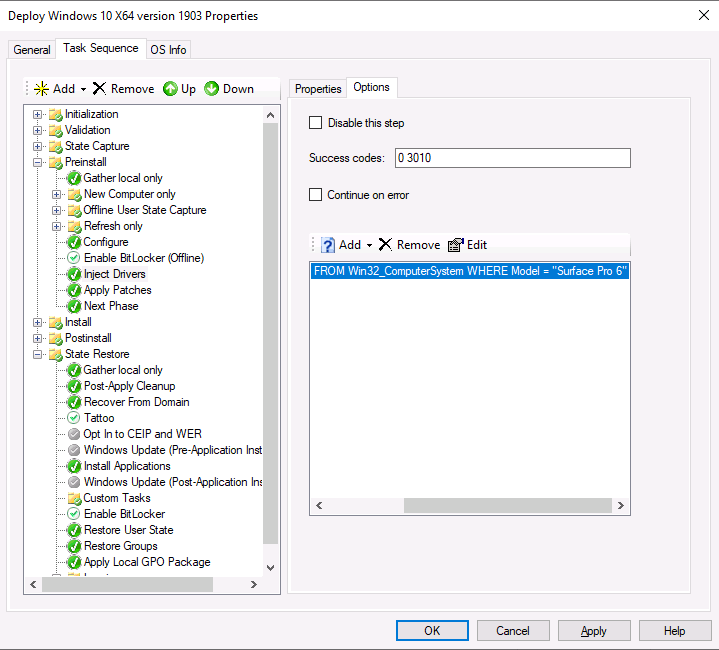Click the check icon beside Enable BitLocker (Offline)
The width and height of the screenshot is (719, 650).
[x=74, y=258]
